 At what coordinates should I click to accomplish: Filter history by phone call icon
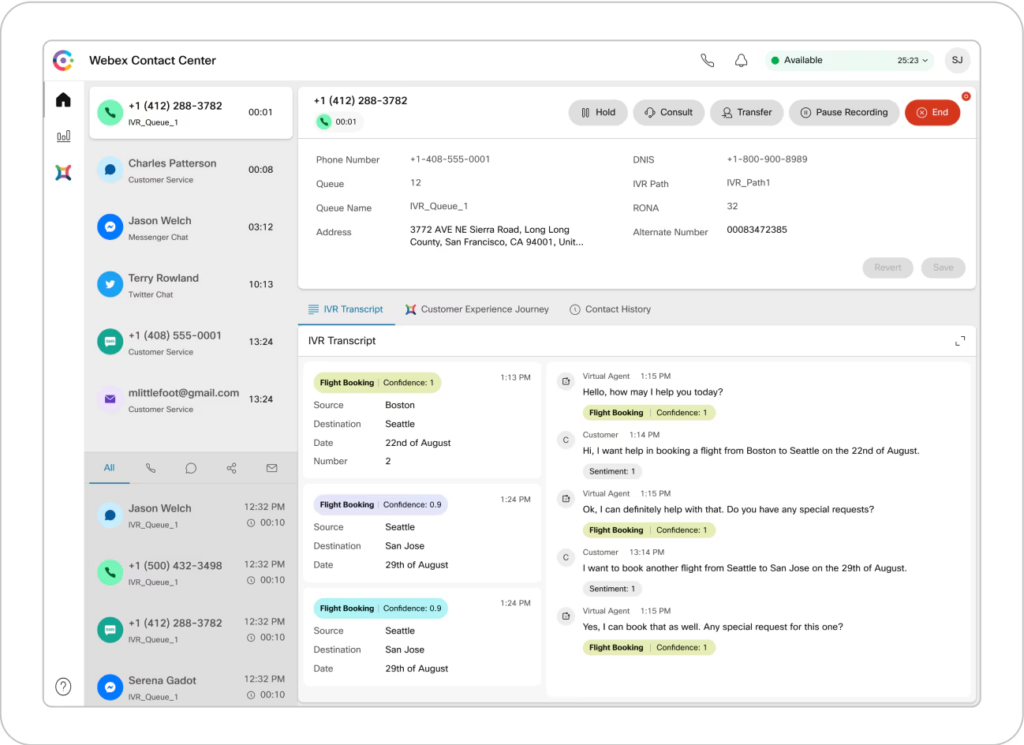click(150, 468)
